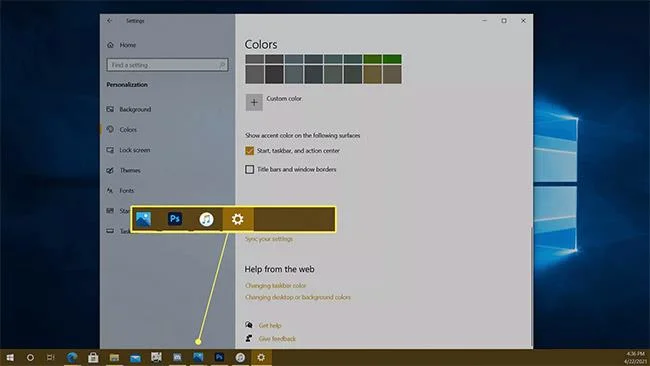
Task: Open Changing taskbar color help link
Action: [276, 286]
